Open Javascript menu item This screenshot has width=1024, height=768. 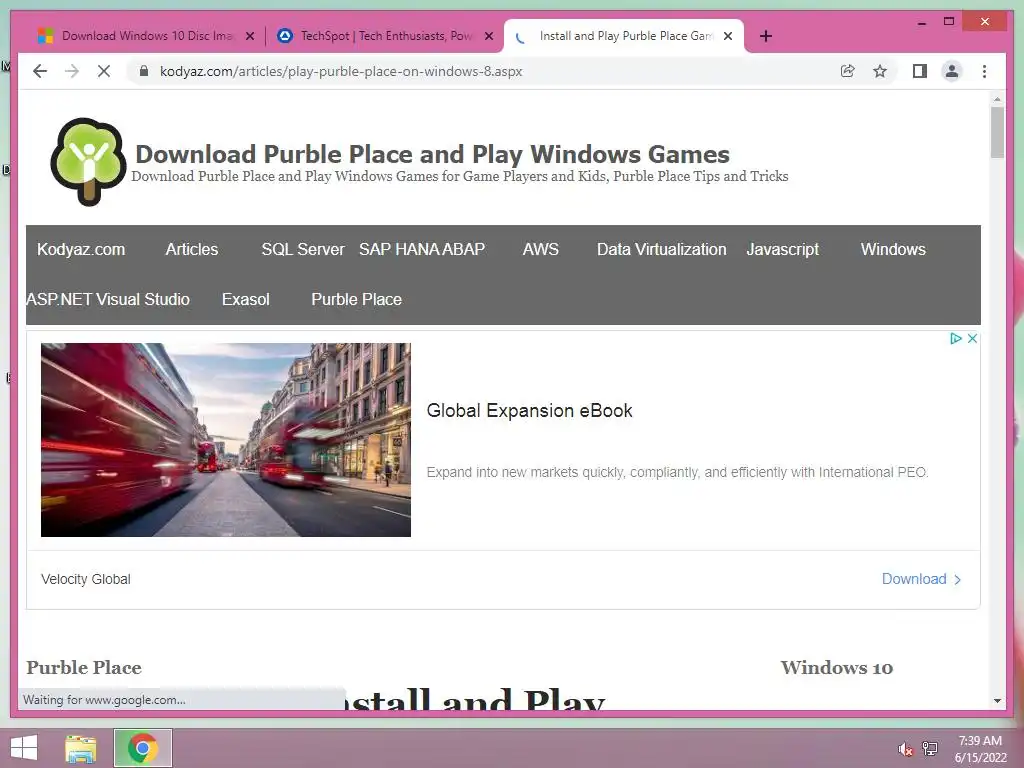(782, 249)
